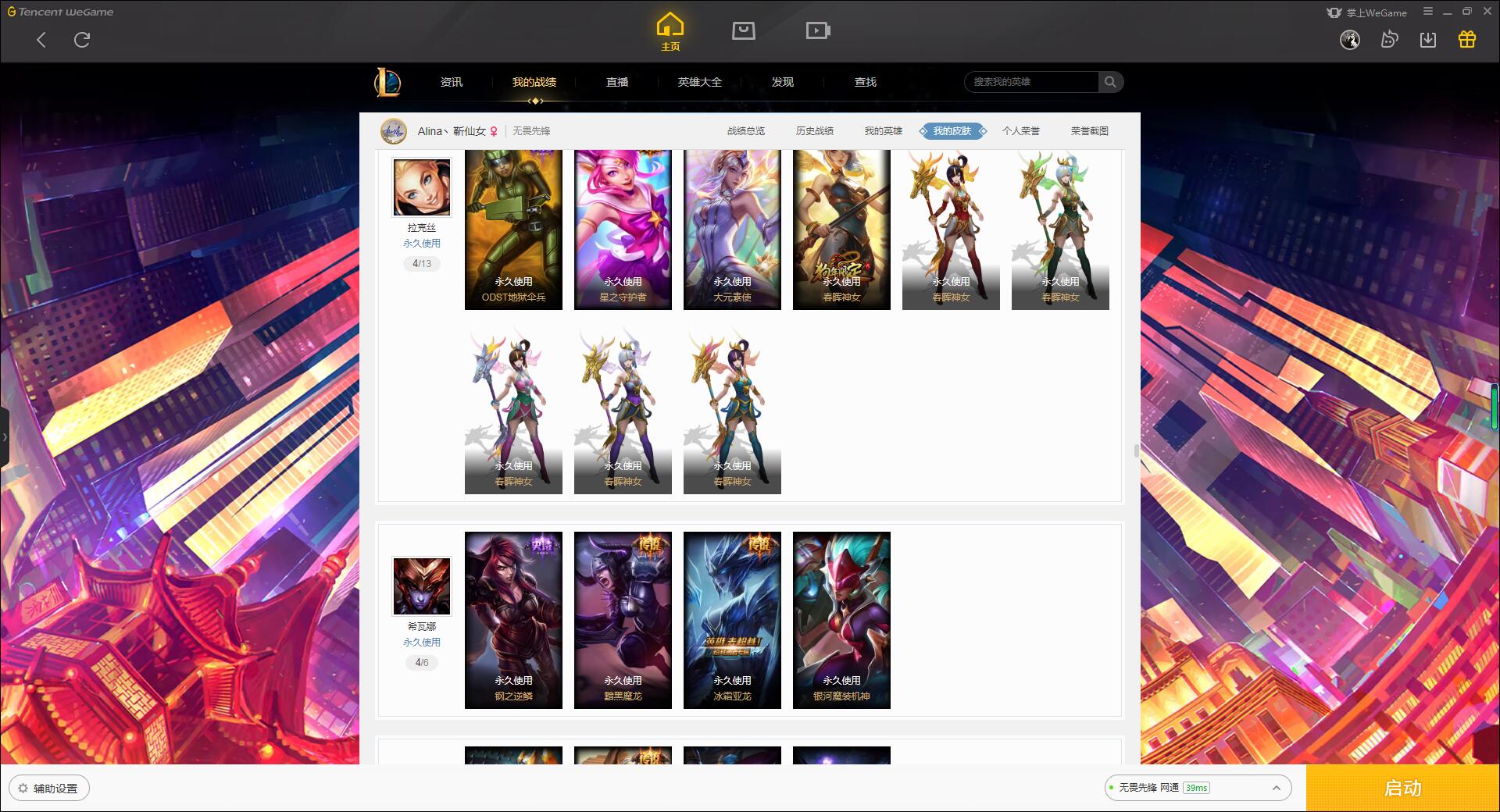The image size is (1500, 812).
Task: Open the 银河魔装机神 skin card
Action: (x=841, y=621)
